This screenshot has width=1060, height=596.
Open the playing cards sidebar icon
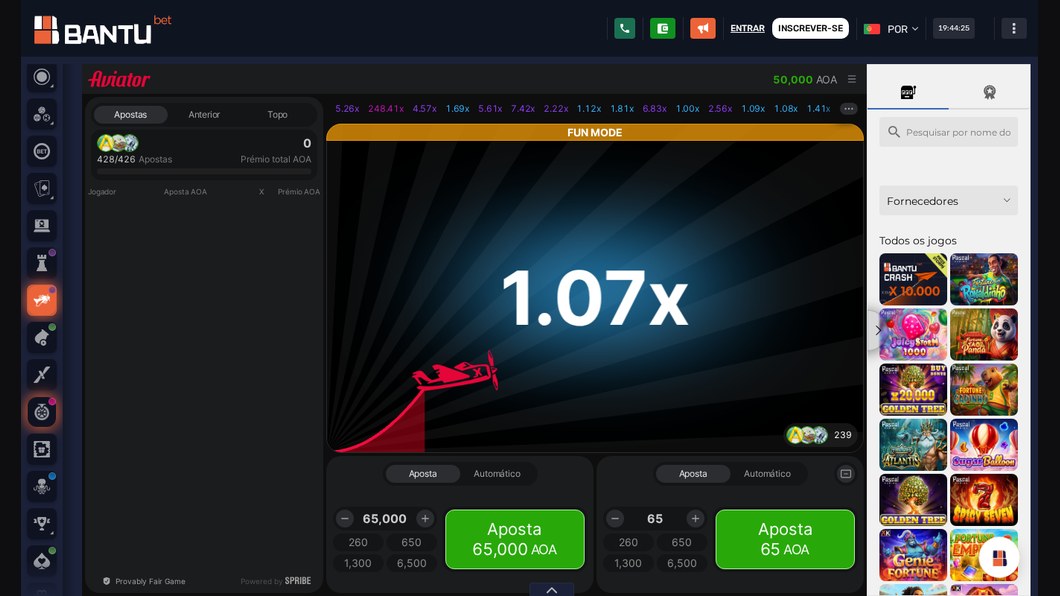pos(42,189)
